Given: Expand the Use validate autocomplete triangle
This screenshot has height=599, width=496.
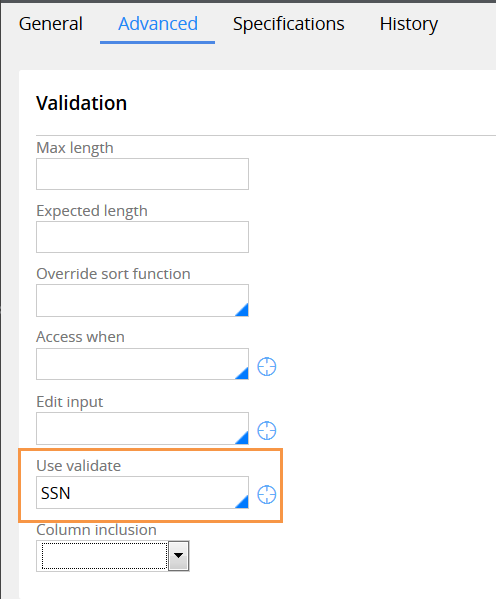Looking at the screenshot, I should 242,502.
